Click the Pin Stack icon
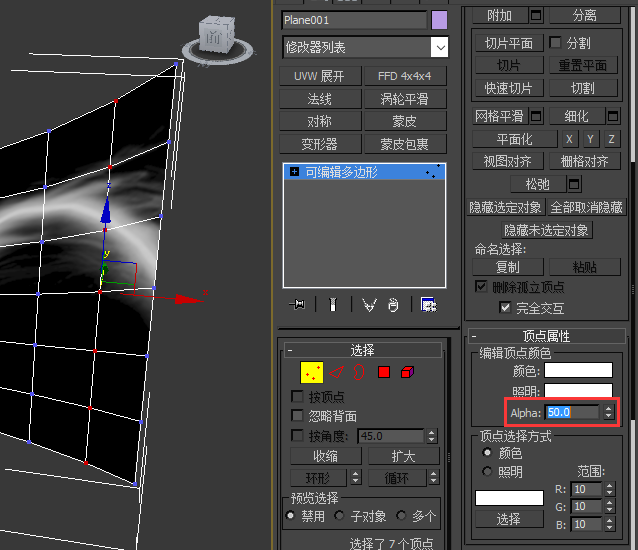Screen dimensions: 638x550 pyautogui.click(x=297, y=304)
